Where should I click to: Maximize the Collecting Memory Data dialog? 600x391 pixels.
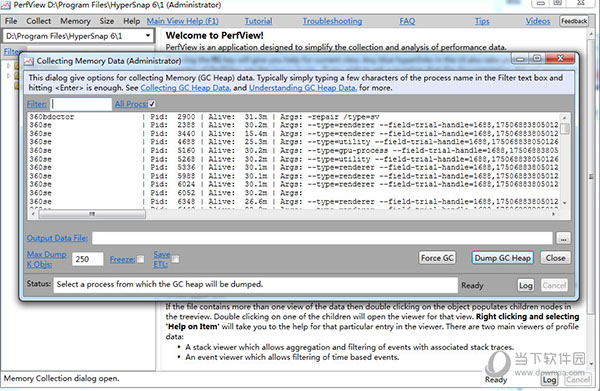pyautogui.click(x=537, y=59)
